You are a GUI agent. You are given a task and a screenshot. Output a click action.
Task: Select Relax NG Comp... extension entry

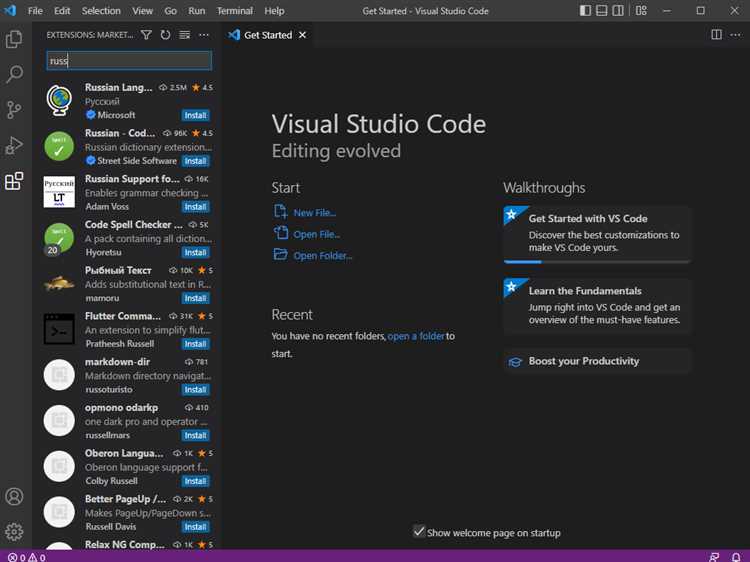[x=129, y=546]
